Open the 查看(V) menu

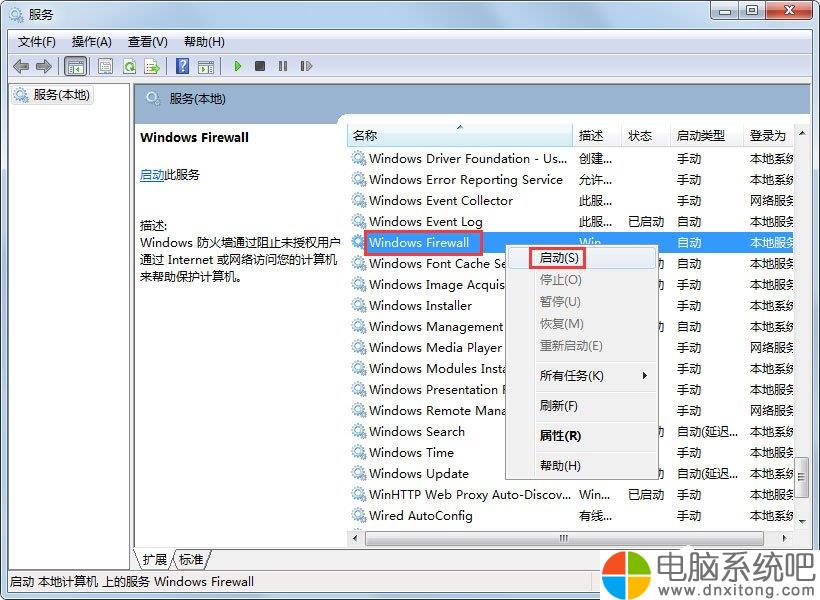click(147, 42)
